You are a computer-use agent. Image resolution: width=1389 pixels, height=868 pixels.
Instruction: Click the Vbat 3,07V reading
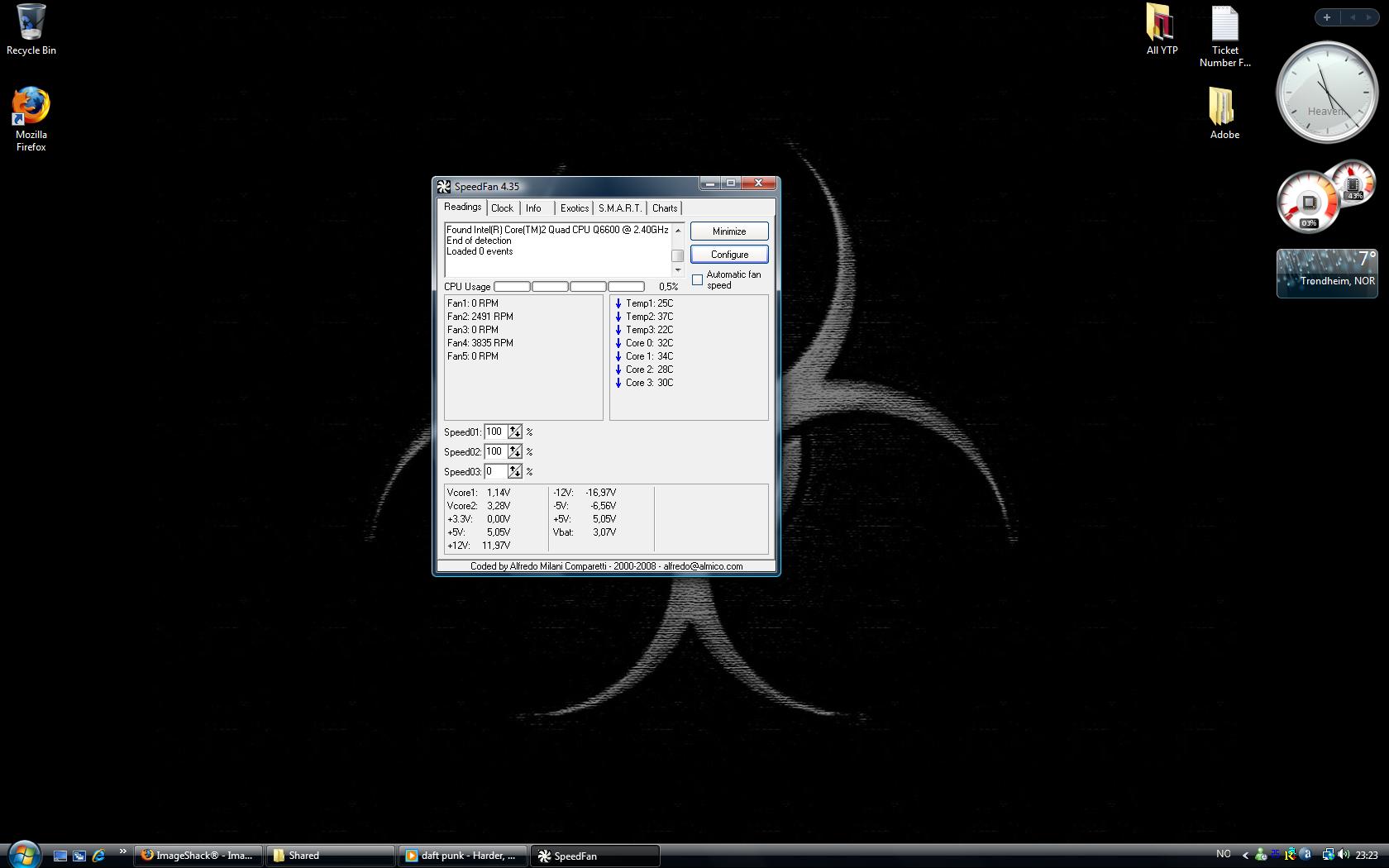point(585,532)
